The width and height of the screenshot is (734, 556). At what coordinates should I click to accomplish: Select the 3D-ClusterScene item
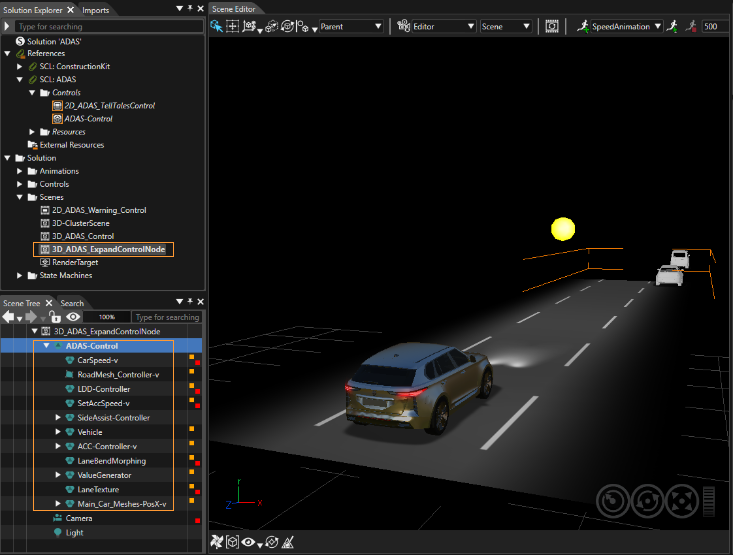point(81,223)
